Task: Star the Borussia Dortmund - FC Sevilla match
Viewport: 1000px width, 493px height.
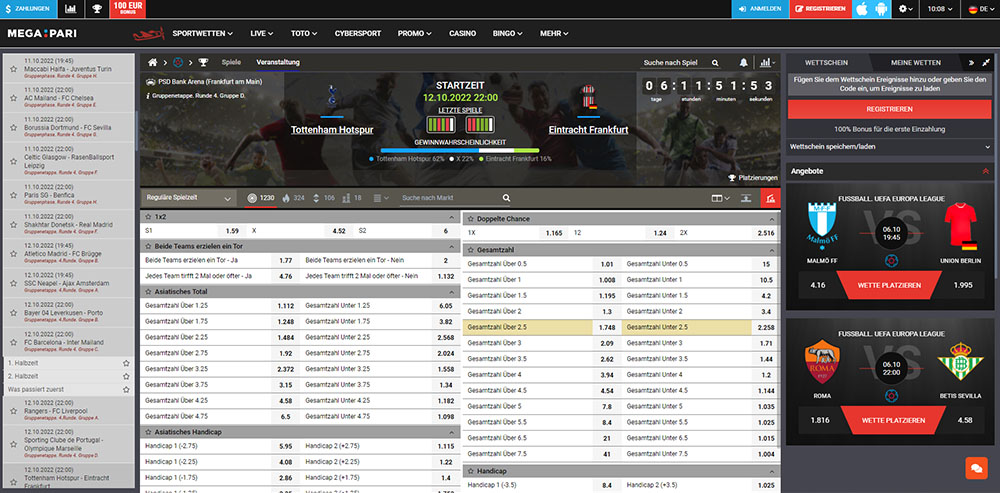Action: (x=13, y=127)
